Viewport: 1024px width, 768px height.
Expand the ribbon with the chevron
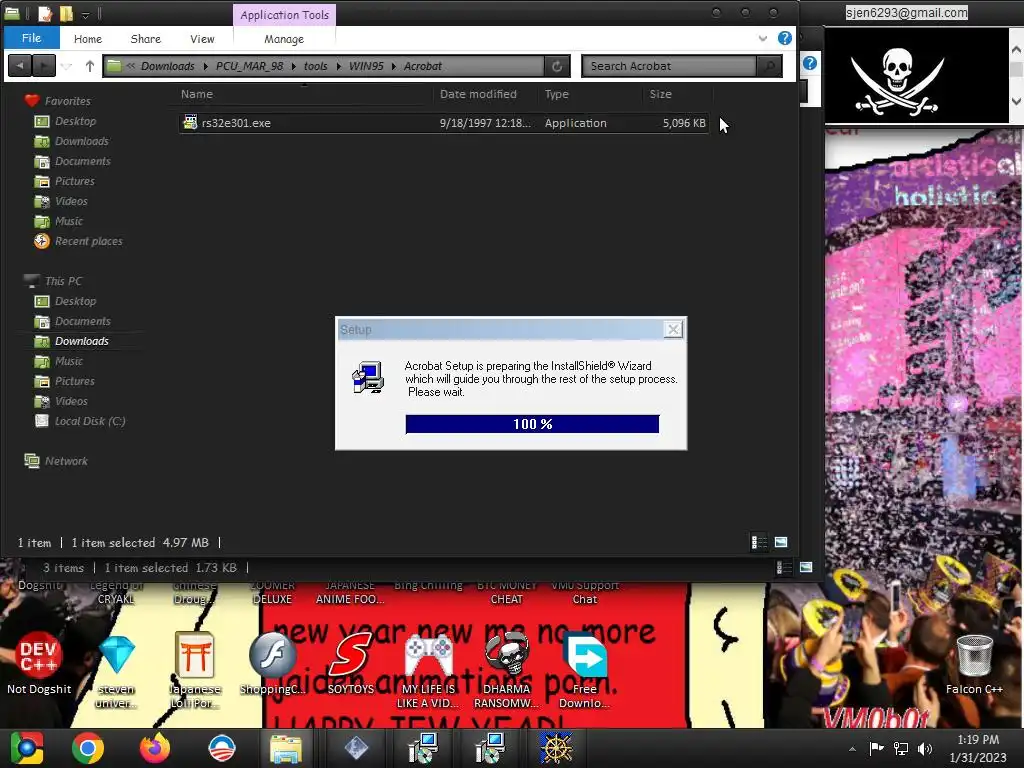[763, 39]
